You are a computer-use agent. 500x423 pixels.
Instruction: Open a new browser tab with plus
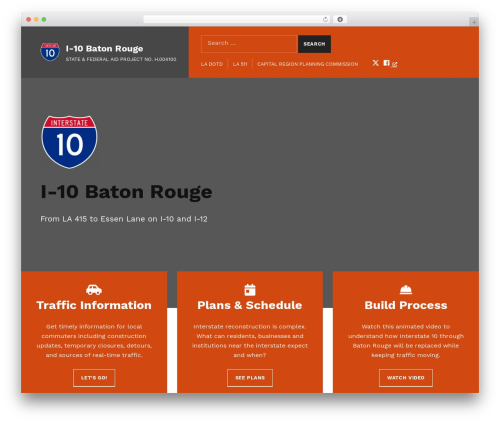(x=474, y=22)
